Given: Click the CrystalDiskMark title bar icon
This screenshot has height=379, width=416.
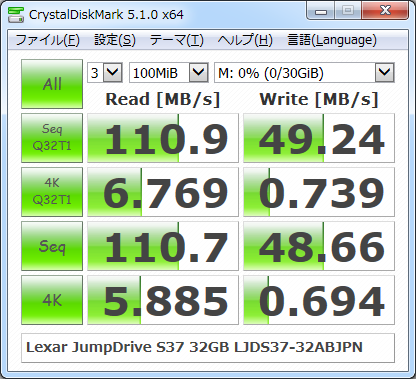Looking at the screenshot, I should (x=16, y=14).
